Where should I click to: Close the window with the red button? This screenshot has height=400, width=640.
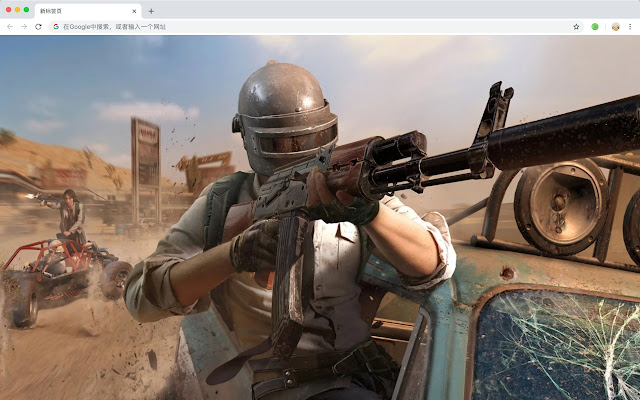9,9
